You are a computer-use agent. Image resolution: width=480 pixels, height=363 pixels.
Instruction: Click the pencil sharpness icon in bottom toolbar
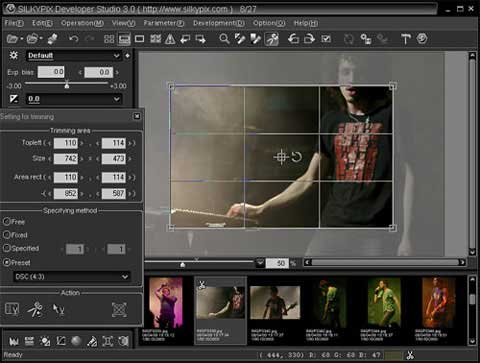pos(92,341)
